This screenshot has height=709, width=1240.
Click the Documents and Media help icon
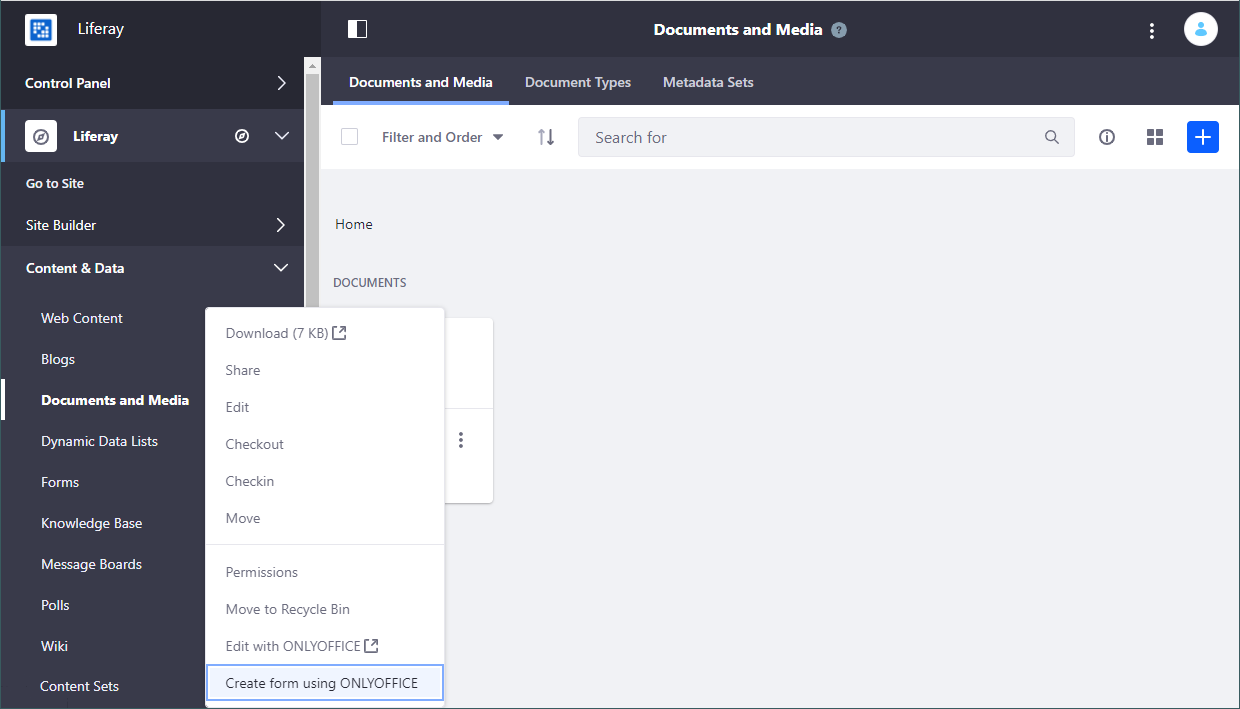coord(839,30)
